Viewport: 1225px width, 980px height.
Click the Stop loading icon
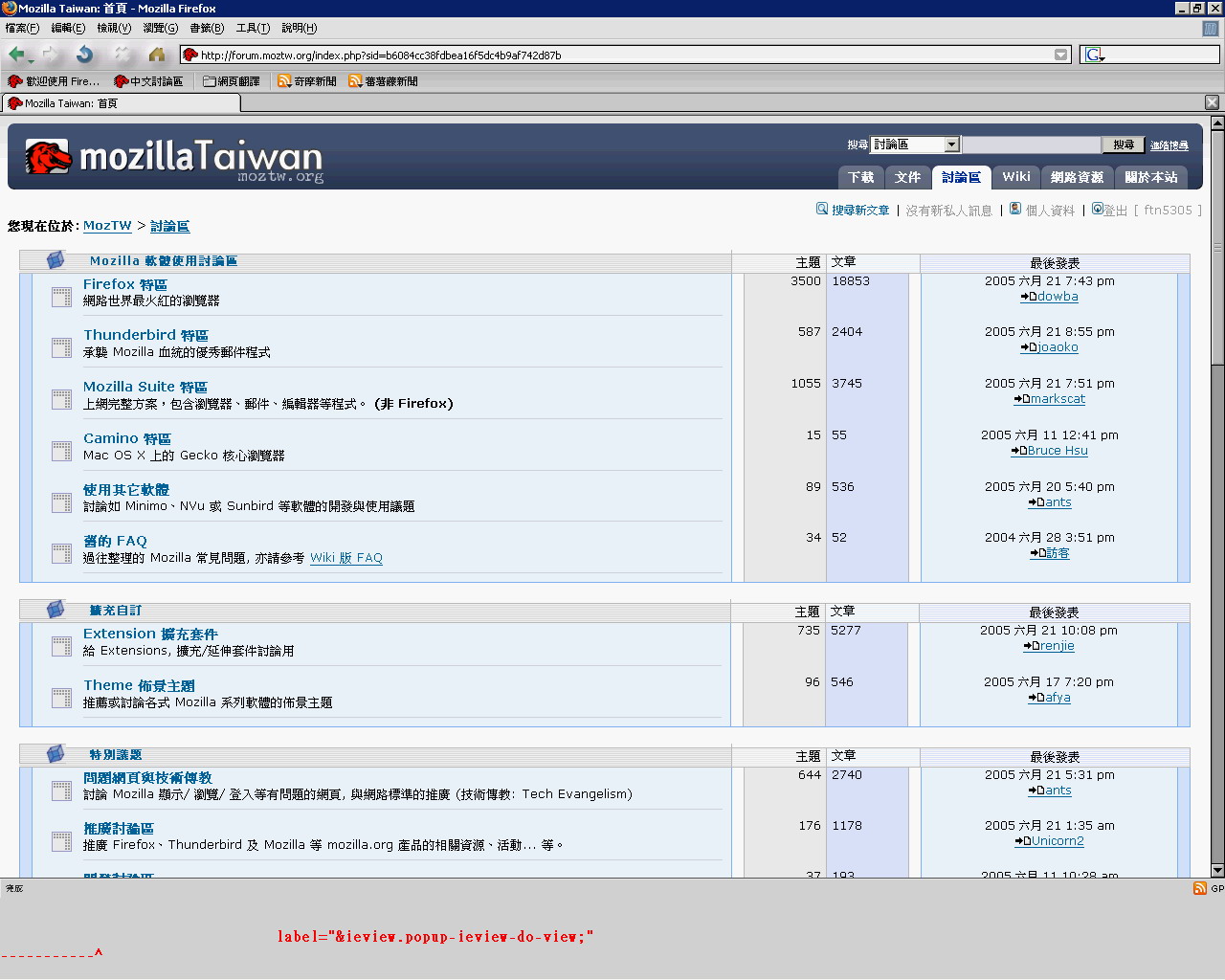click(122, 55)
